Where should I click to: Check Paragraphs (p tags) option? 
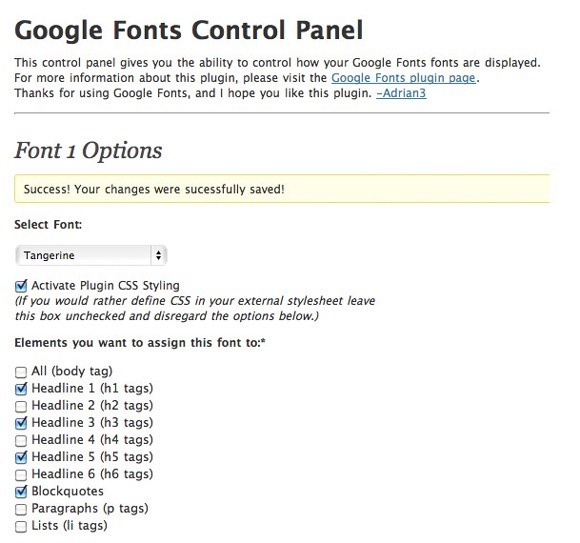tap(21, 509)
